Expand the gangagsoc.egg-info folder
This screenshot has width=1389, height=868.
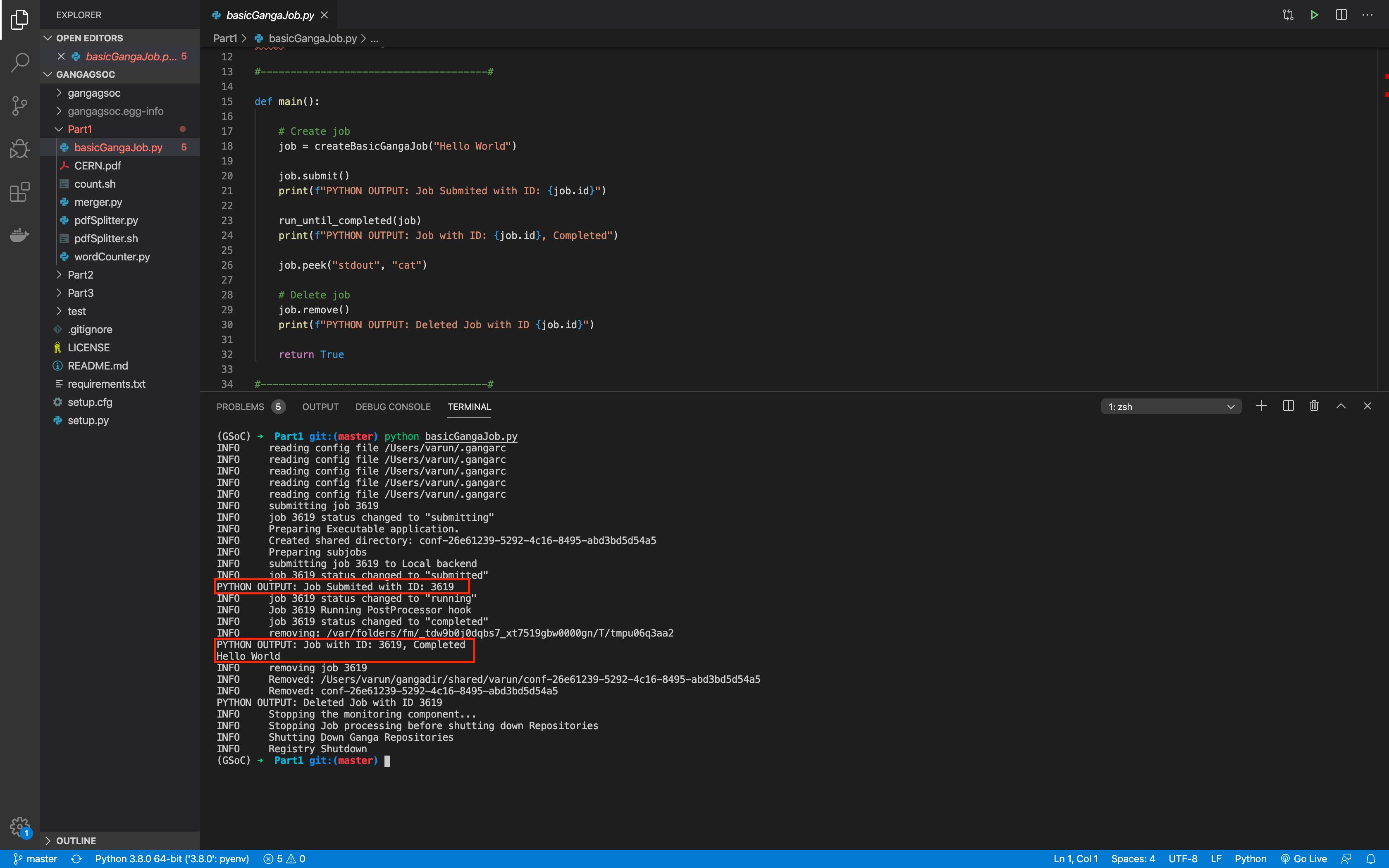pos(119,111)
